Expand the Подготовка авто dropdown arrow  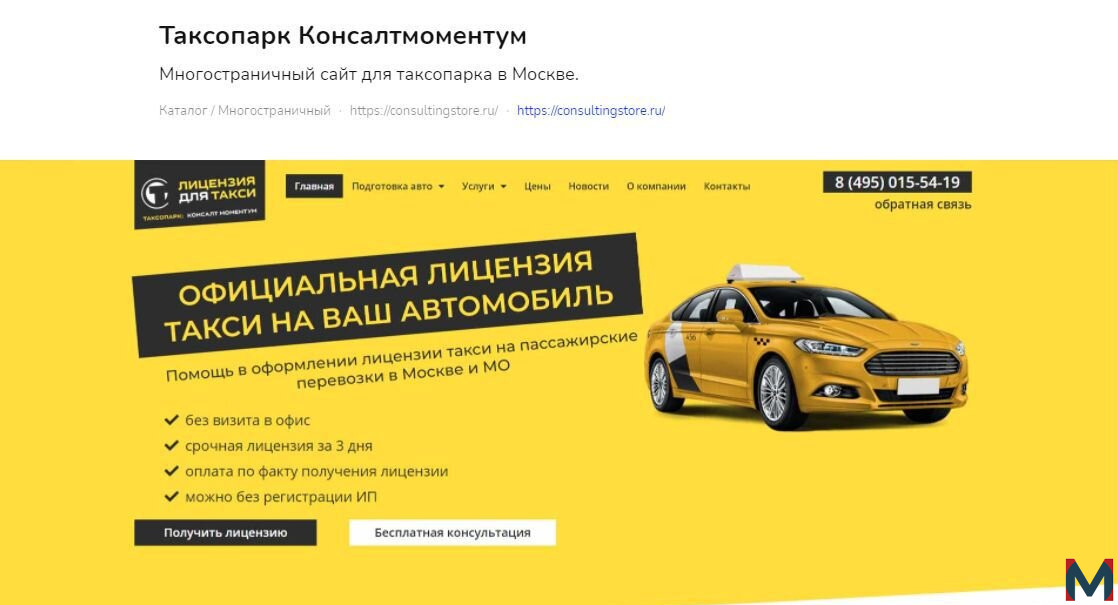(x=441, y=187)
